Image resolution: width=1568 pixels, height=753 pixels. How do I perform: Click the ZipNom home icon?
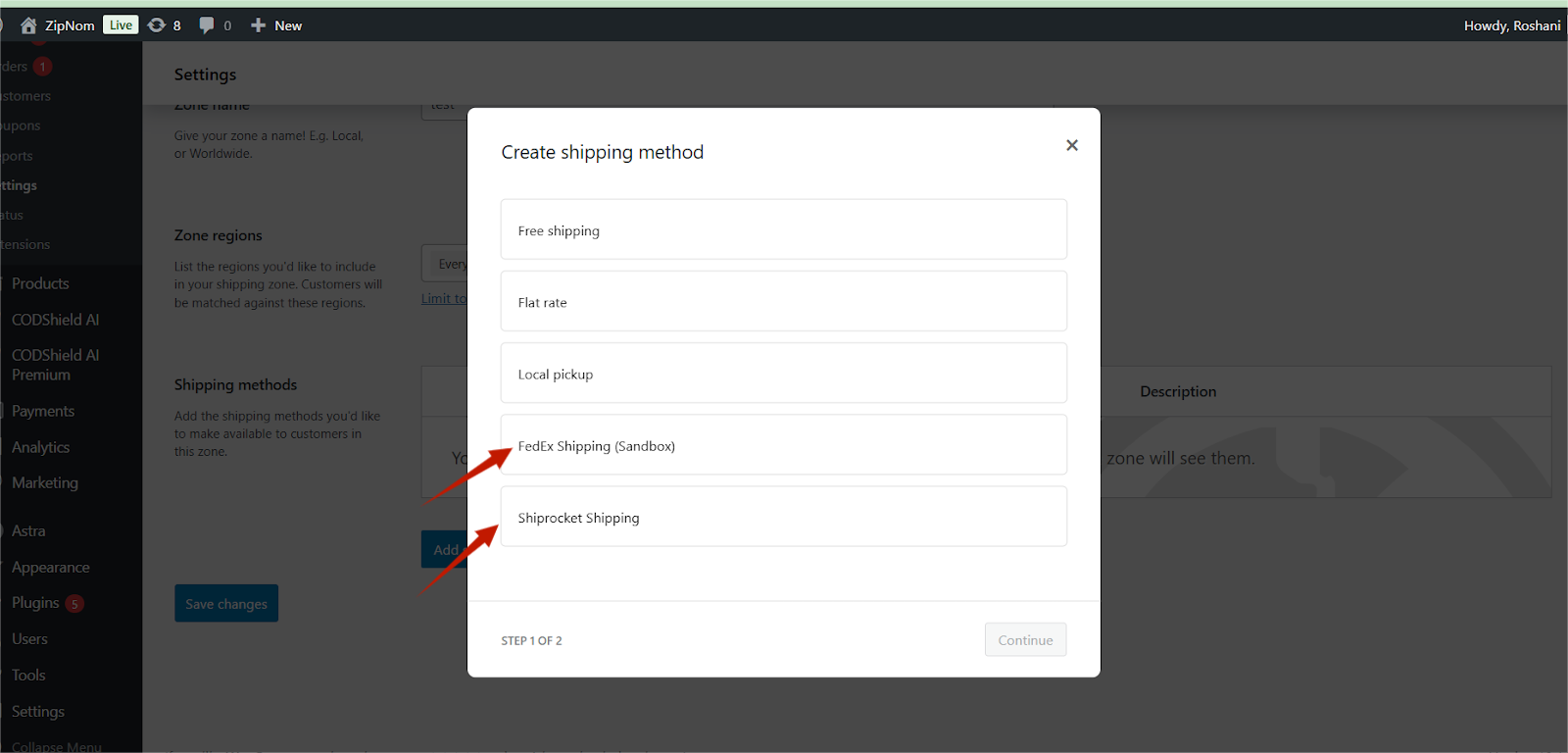pyautogui.click(x=28, y=25)
